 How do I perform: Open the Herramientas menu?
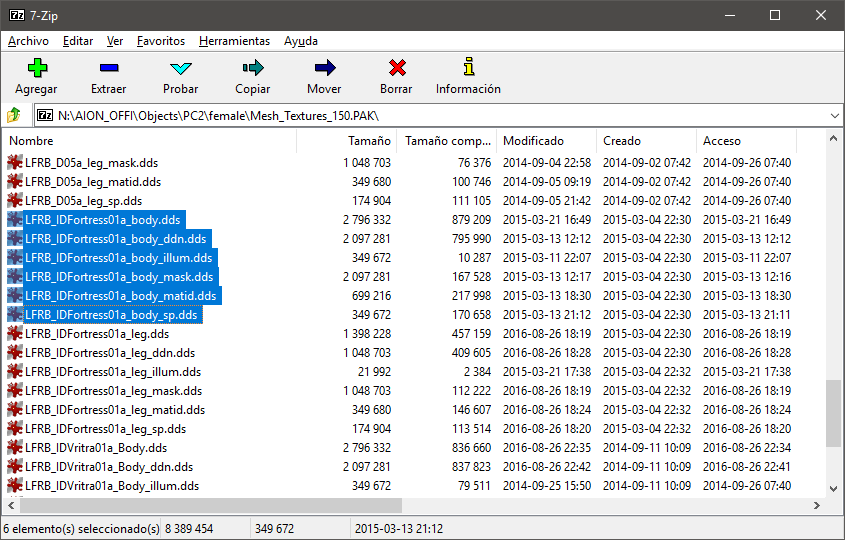coord(234,41)
